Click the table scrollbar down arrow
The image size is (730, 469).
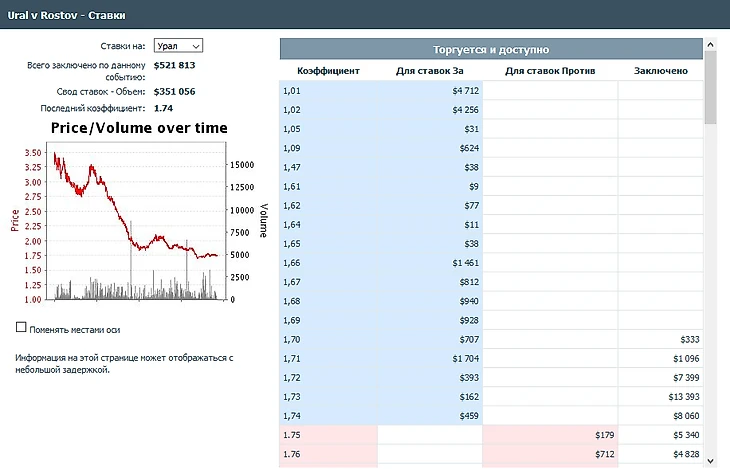point(711,460)
